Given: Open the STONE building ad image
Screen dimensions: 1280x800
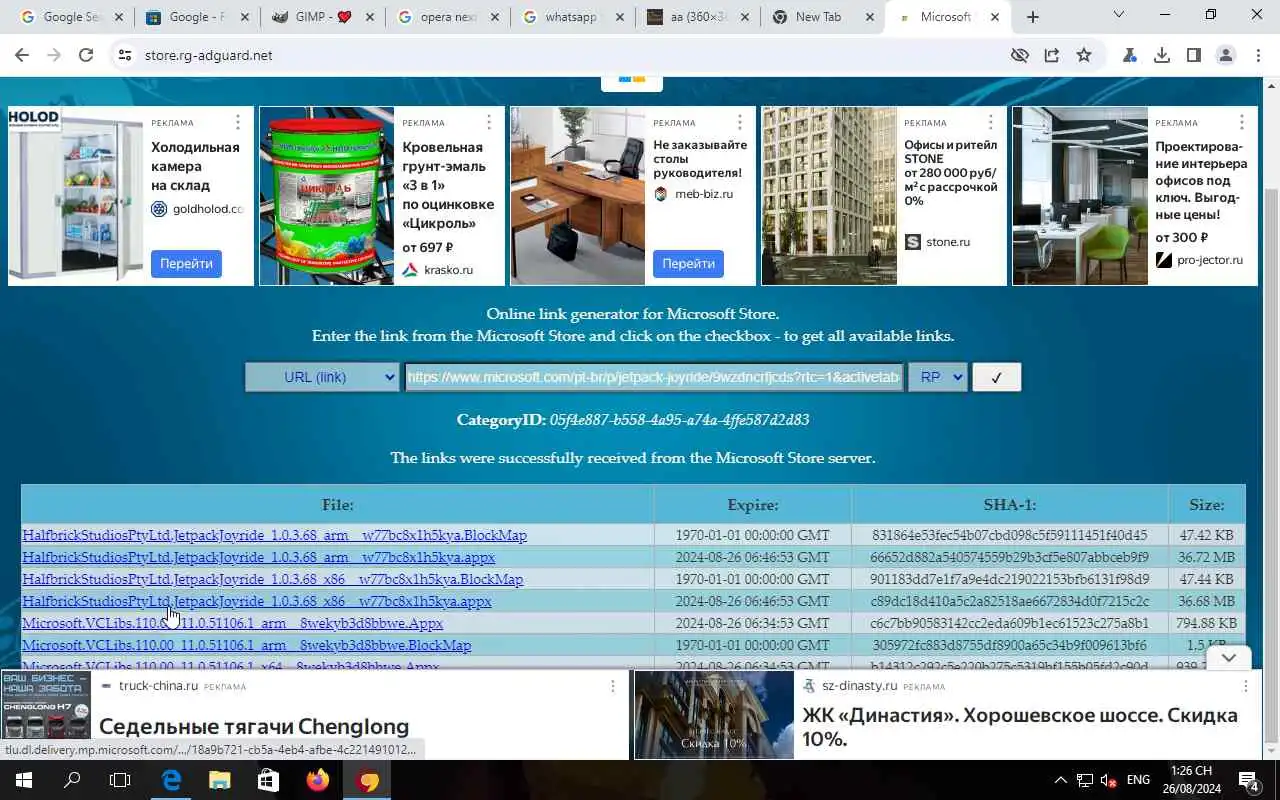Looking at the screenshot, I should pos(829,196).
